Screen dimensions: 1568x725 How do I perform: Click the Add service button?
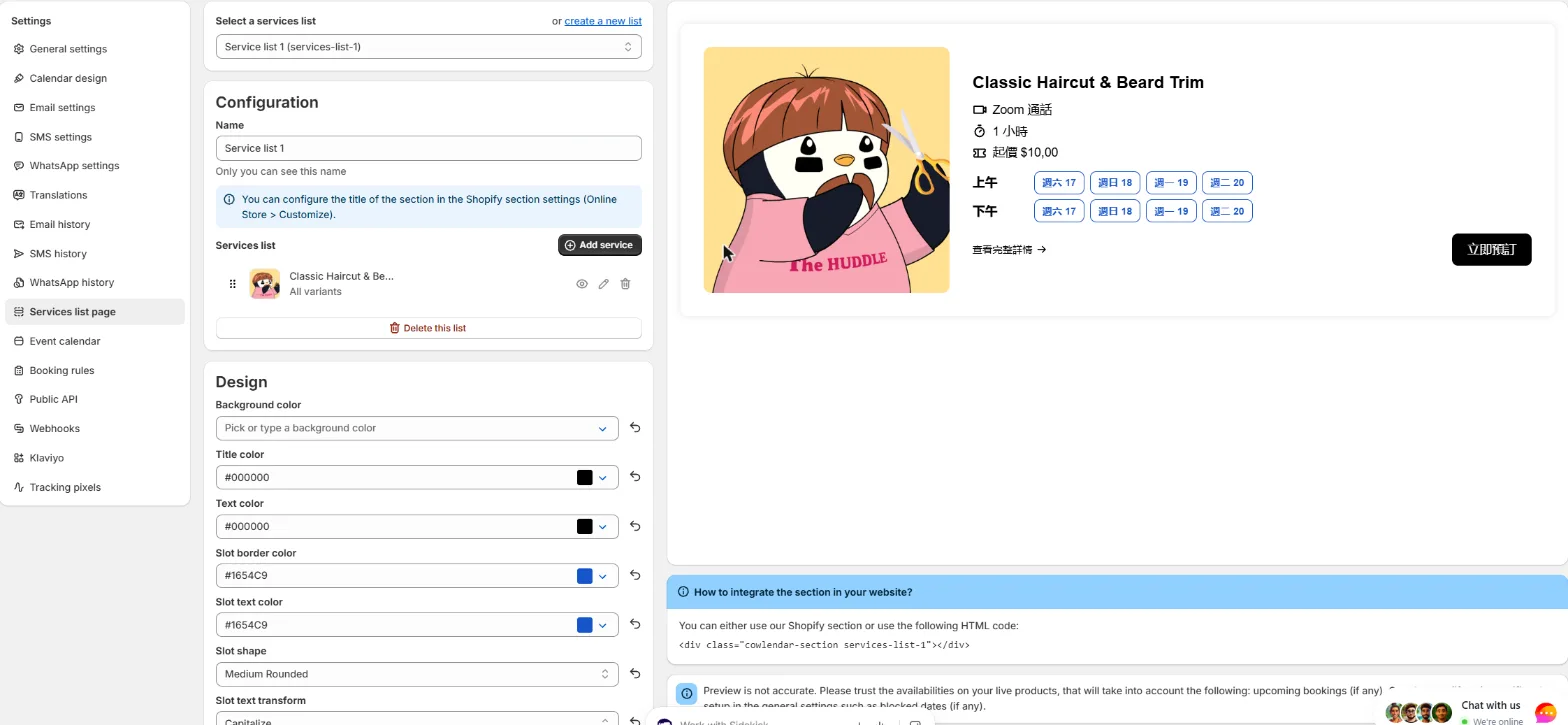(600, 245)
